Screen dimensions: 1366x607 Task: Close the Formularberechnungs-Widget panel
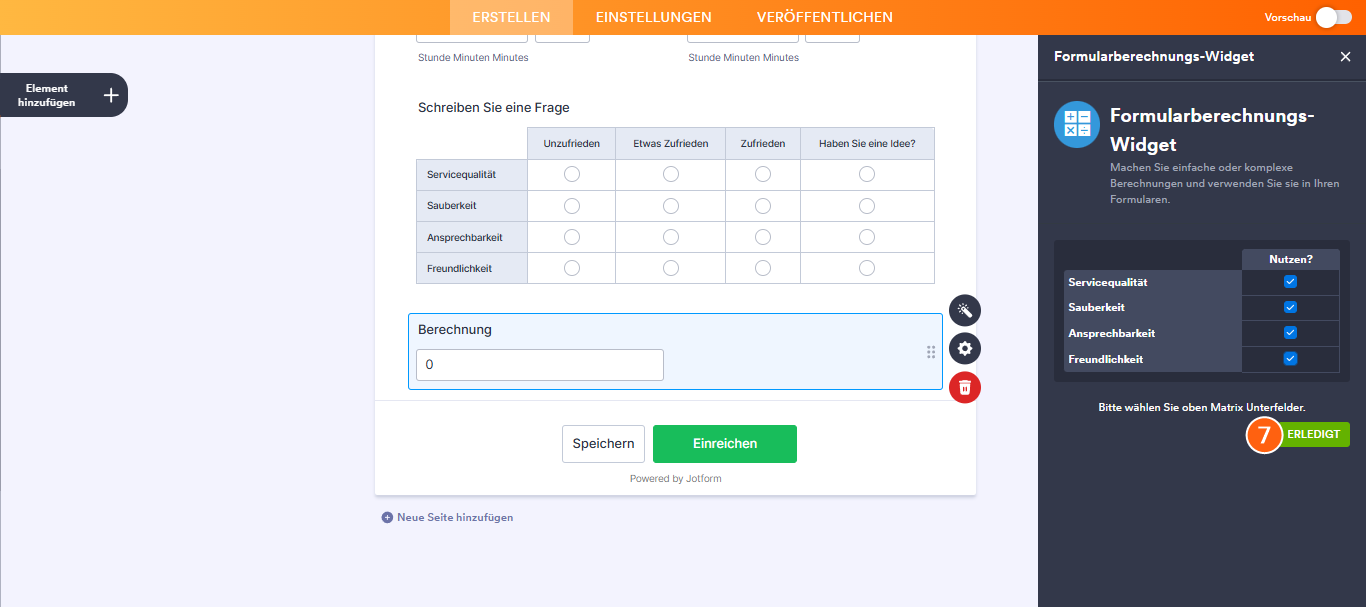point(1345,57)
